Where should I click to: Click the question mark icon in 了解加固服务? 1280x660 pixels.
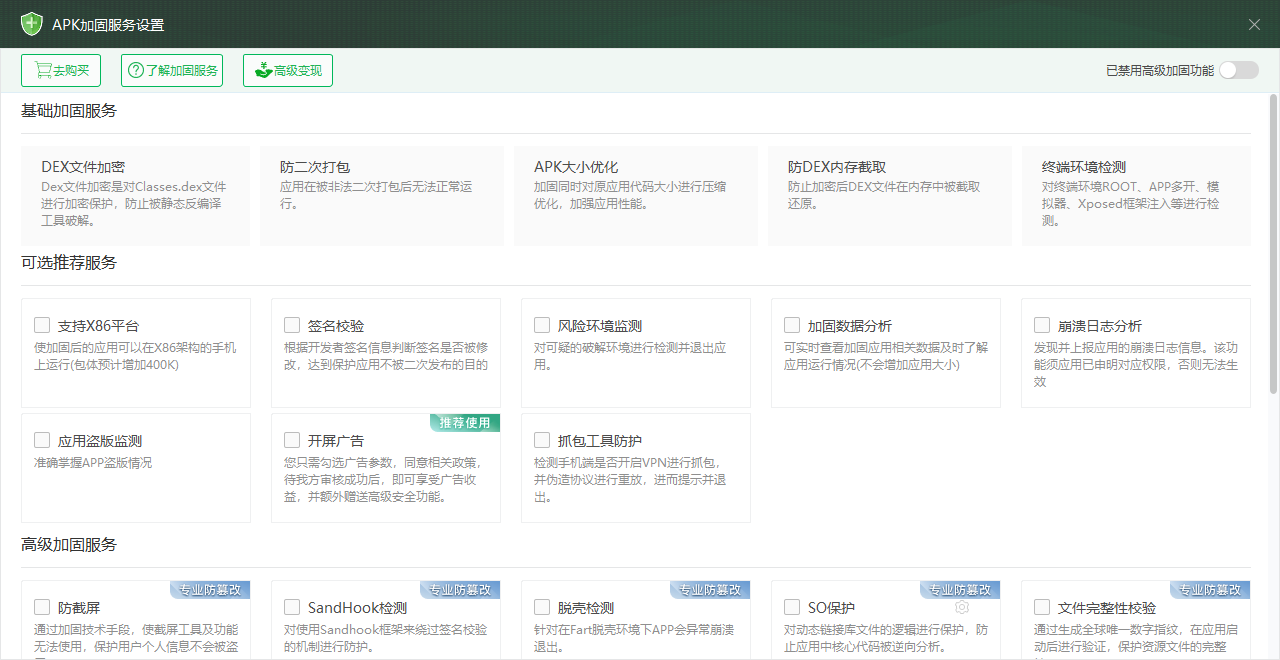(x=137, y=70)
